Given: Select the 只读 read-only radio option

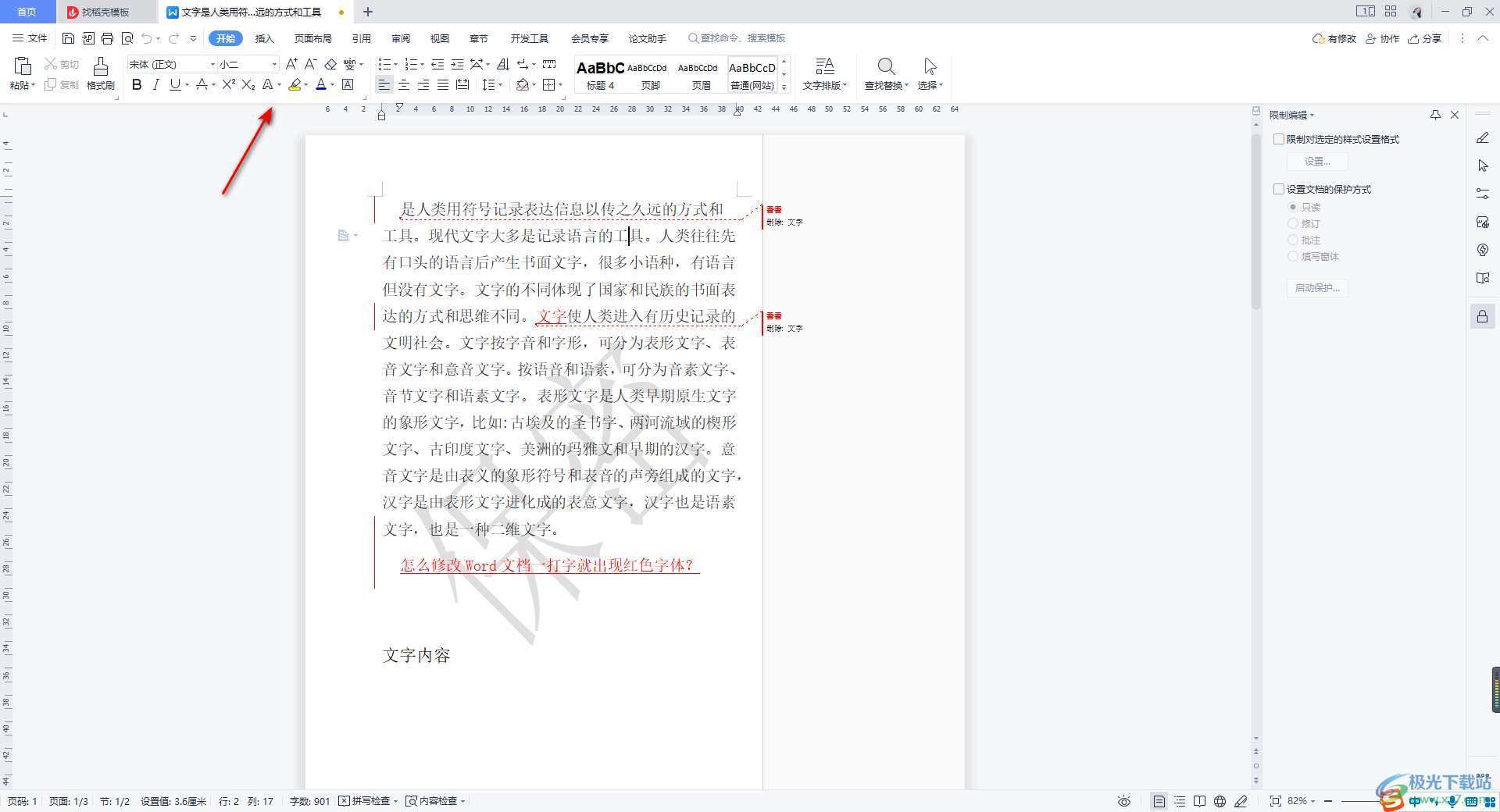Looking at the screenshot, I should tap(1293, 207).
